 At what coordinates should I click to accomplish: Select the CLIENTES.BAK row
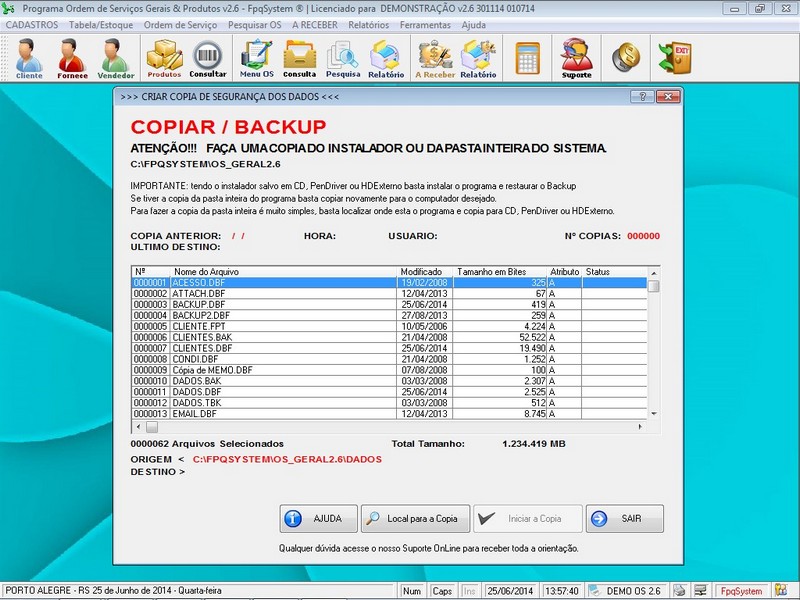pos(389,337)
